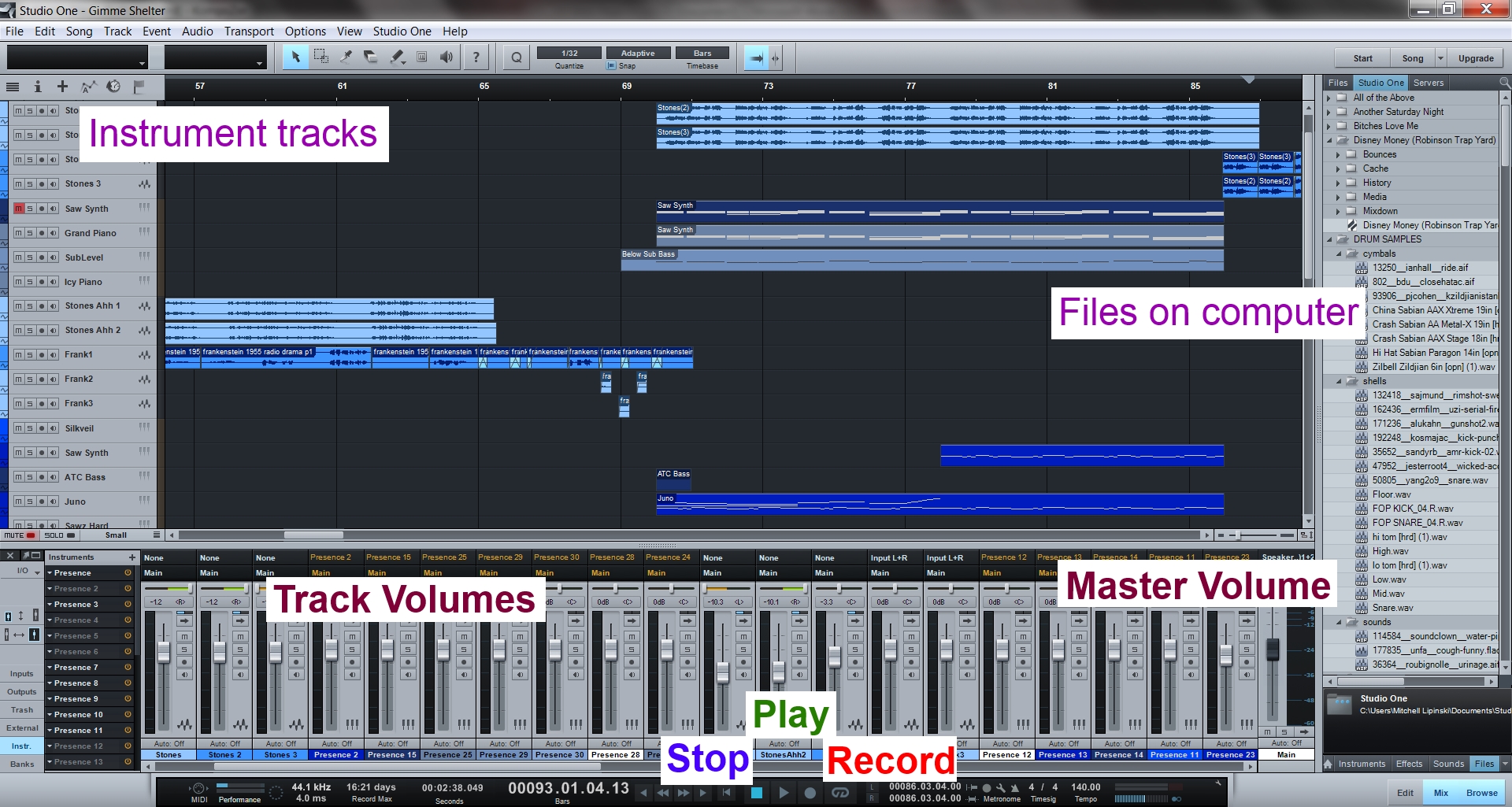This screenshot has height=807, width=1512.
Task: Open the Transport menu
Action: (249, 31)
